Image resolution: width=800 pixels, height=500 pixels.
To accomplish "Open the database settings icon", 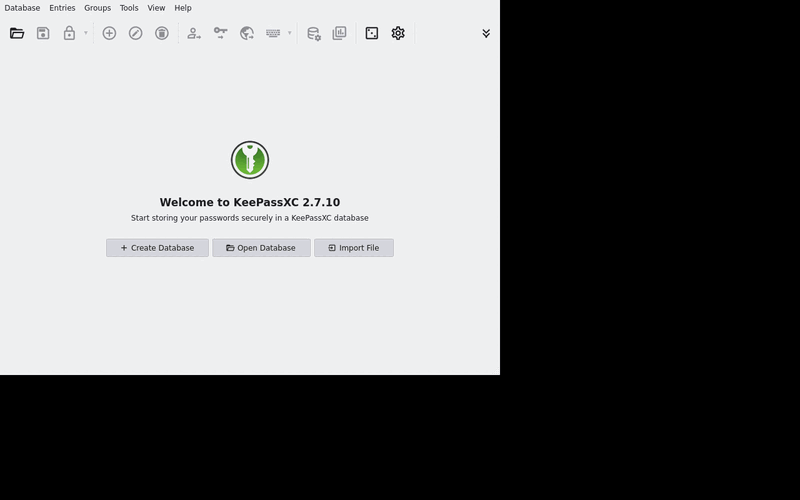I will coord(313,33).
